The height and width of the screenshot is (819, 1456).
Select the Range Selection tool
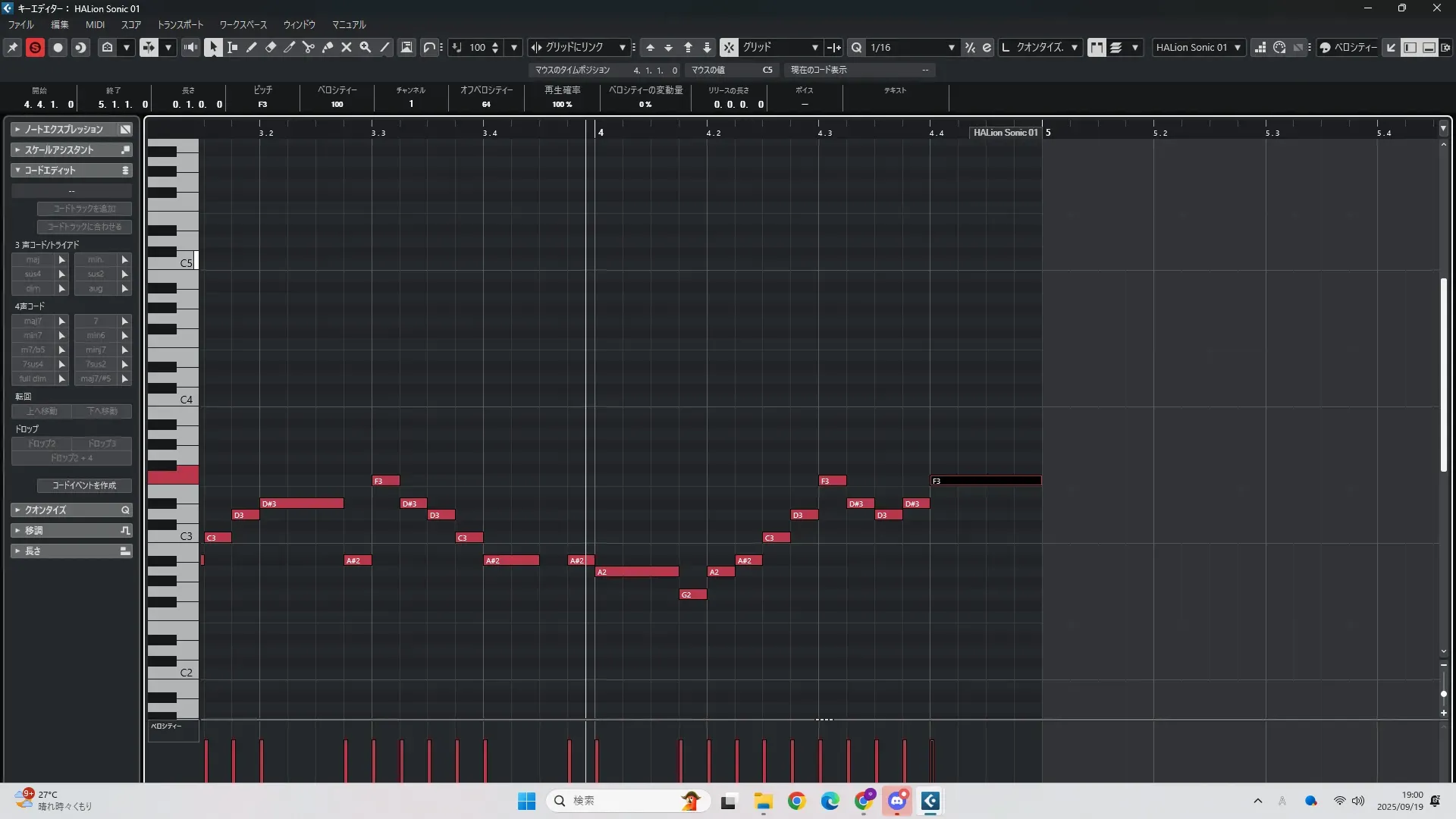click(x=233, y=47)
